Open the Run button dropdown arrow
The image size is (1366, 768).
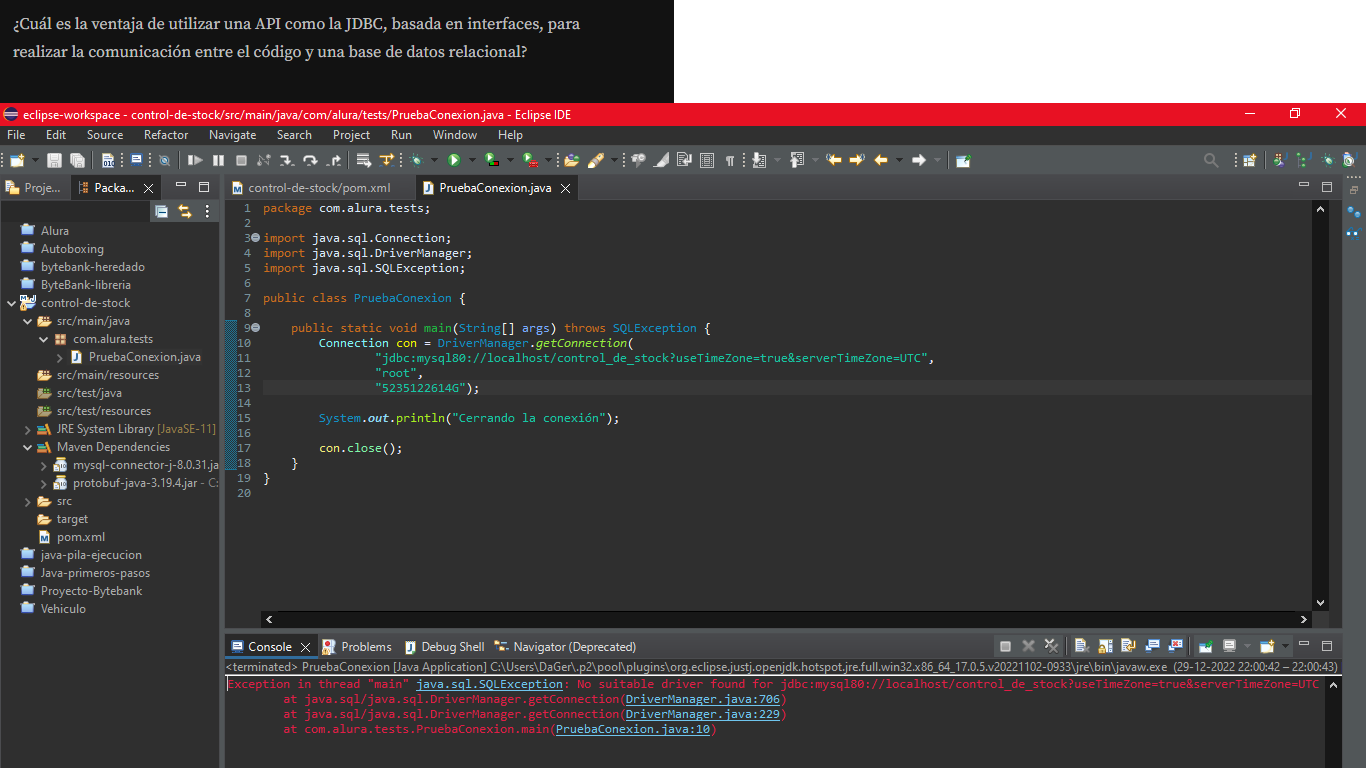coord(472,160)
